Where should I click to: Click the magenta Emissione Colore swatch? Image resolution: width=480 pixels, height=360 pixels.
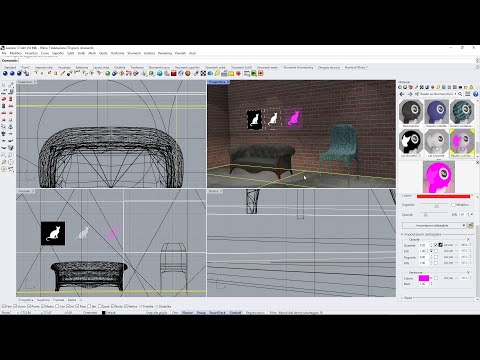tap(424, 278)
